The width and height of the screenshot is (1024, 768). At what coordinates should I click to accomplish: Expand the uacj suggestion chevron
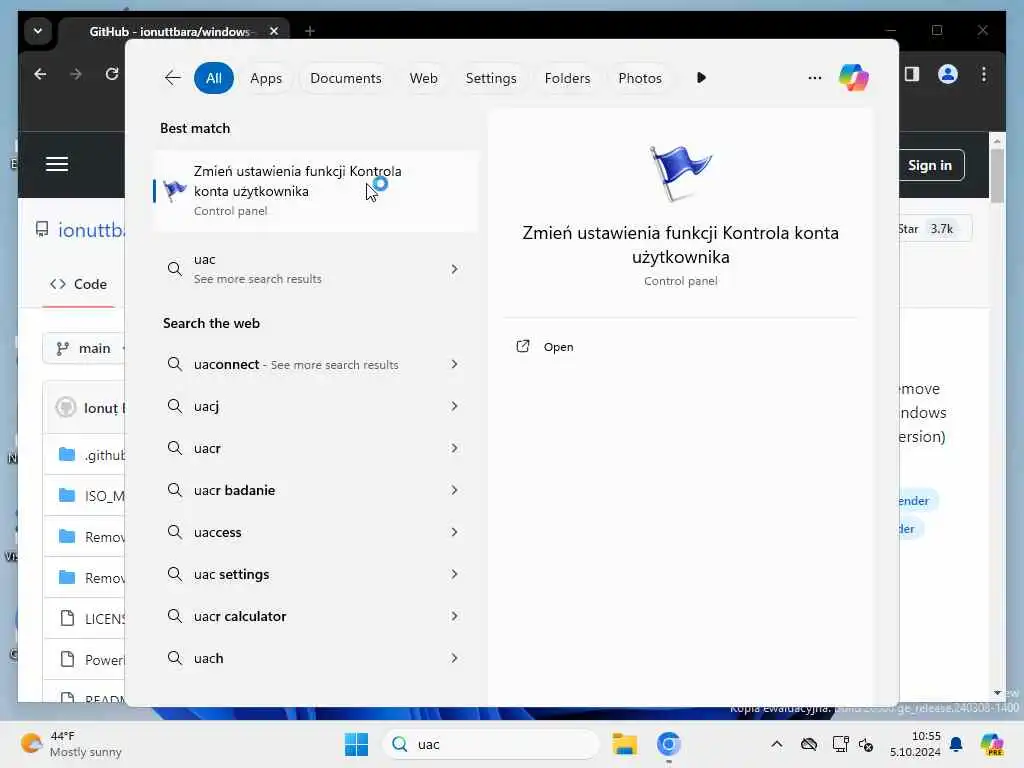pos(454,406)
